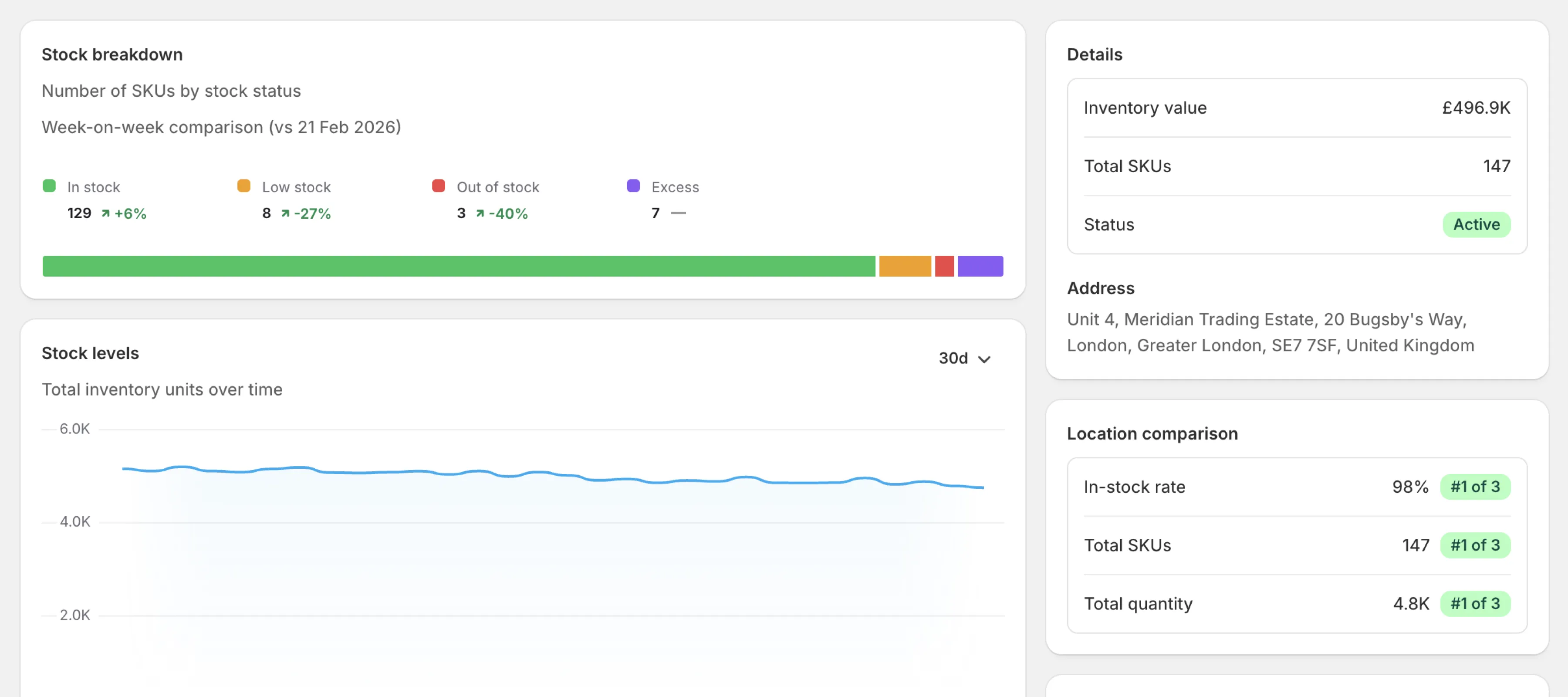
Task: Click the dash icon next to Excess count 7
Action: tap(678, 213)
